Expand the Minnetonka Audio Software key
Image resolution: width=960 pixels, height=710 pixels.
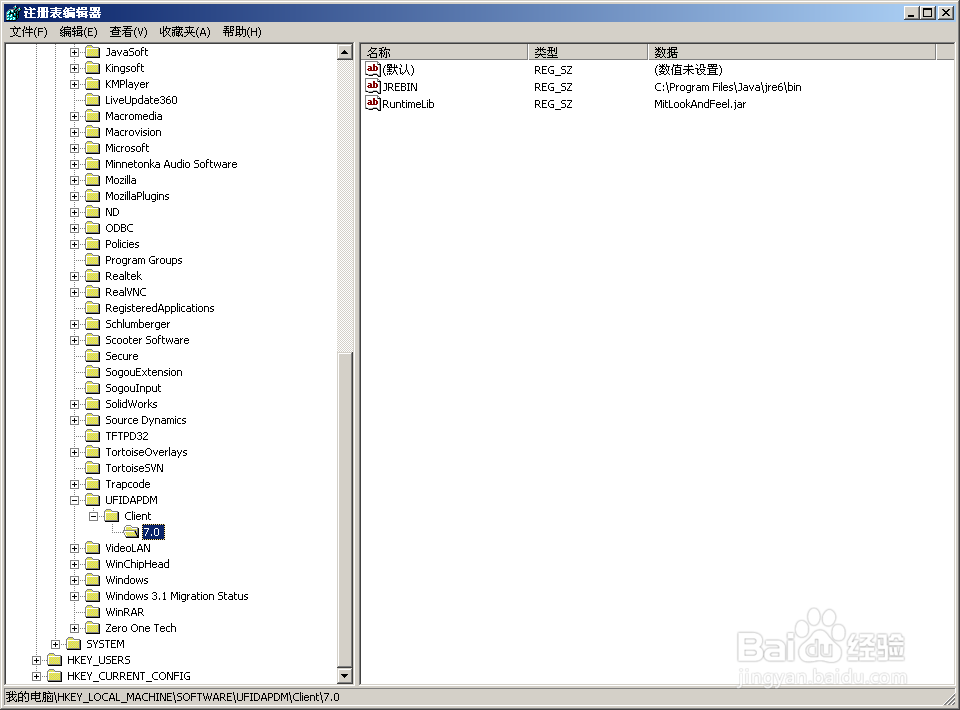pyautogui.click(x=74, y=164)
